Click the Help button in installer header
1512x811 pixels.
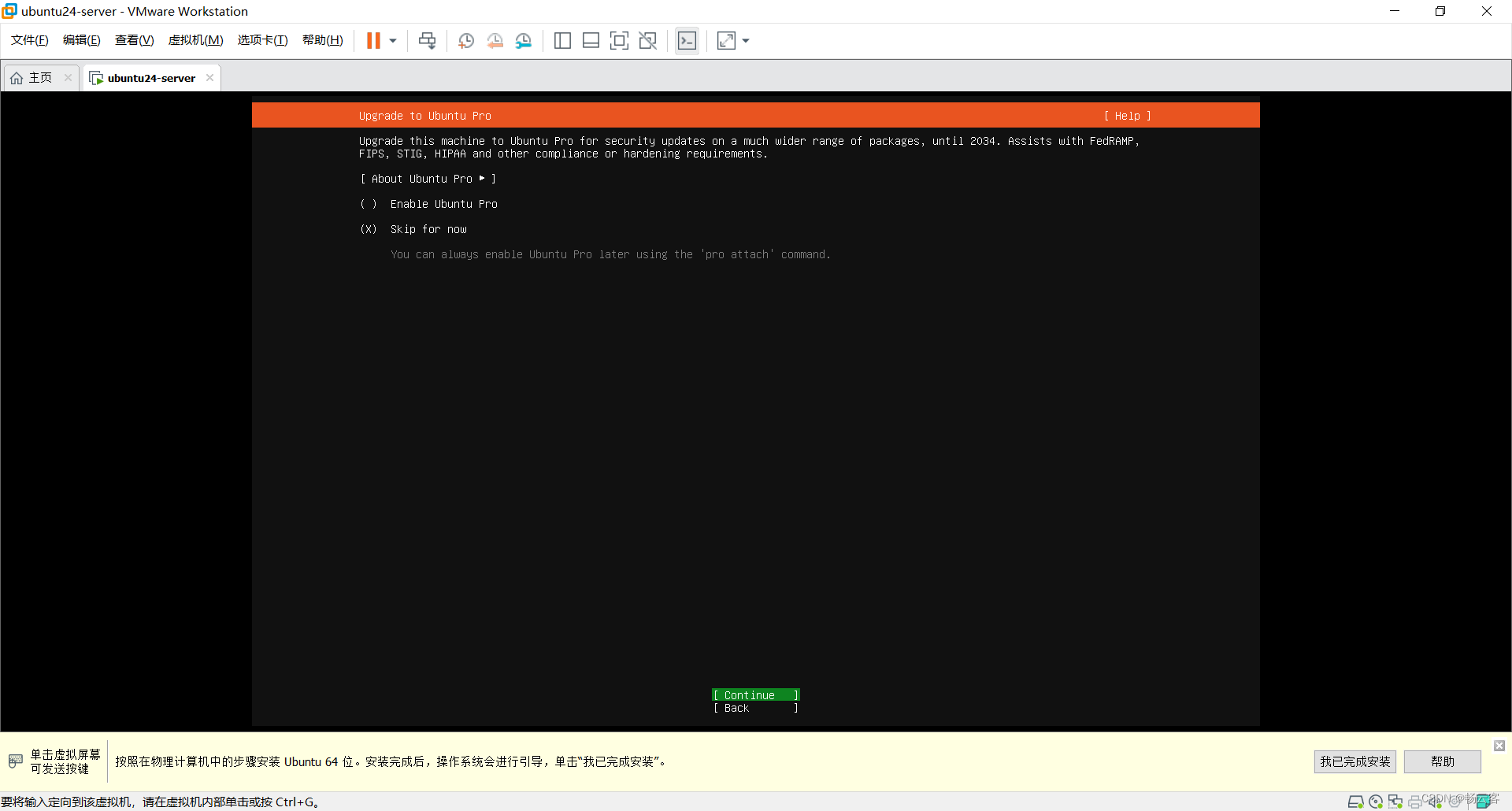pos(1127,116)
